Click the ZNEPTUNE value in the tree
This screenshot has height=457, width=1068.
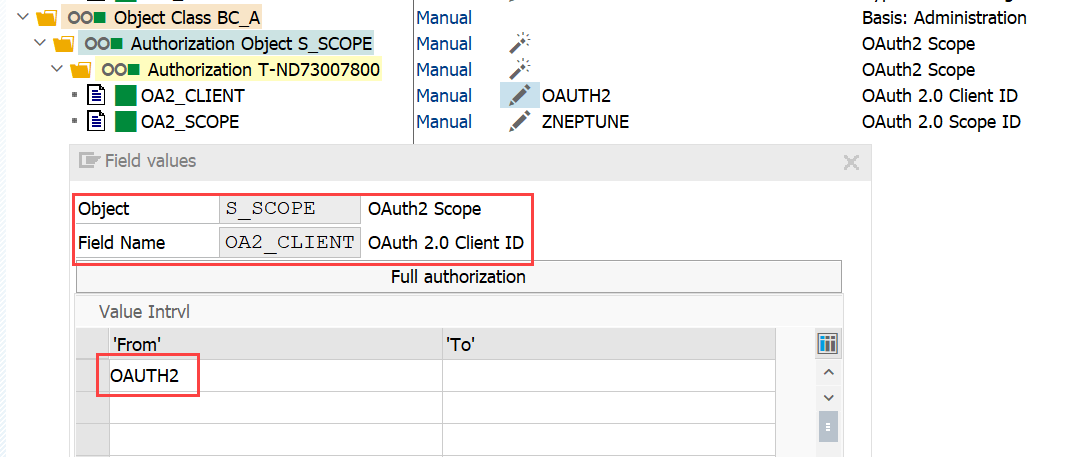(585, 121)
